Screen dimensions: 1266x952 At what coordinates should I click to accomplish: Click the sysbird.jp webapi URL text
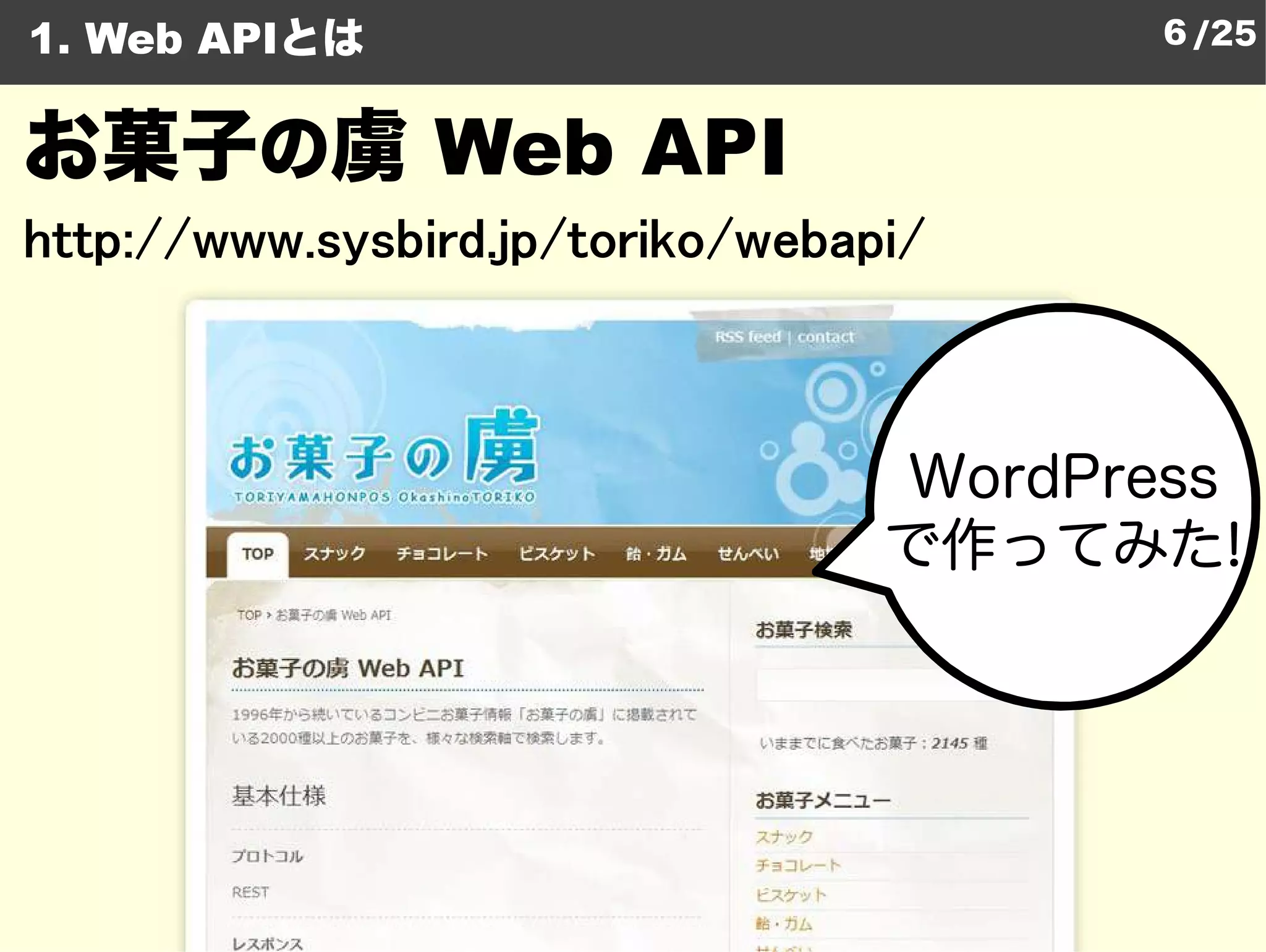pos(474,240)
